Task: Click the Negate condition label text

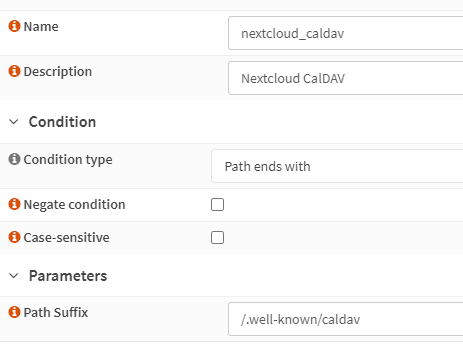Action: coord(74,204)
